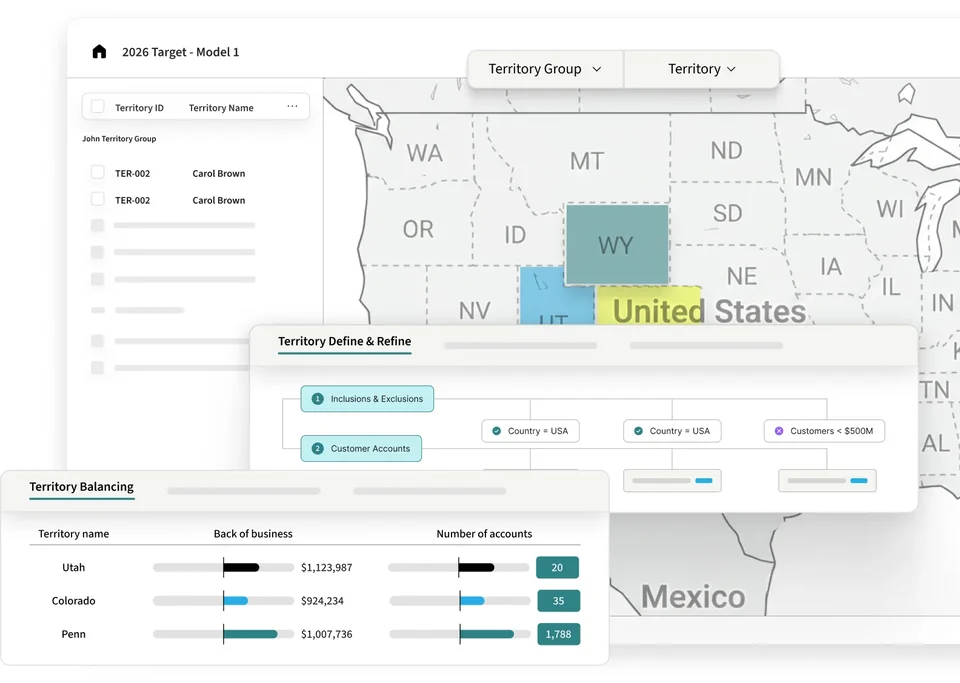Select the Territory Balancing tab

pos(81,487)
